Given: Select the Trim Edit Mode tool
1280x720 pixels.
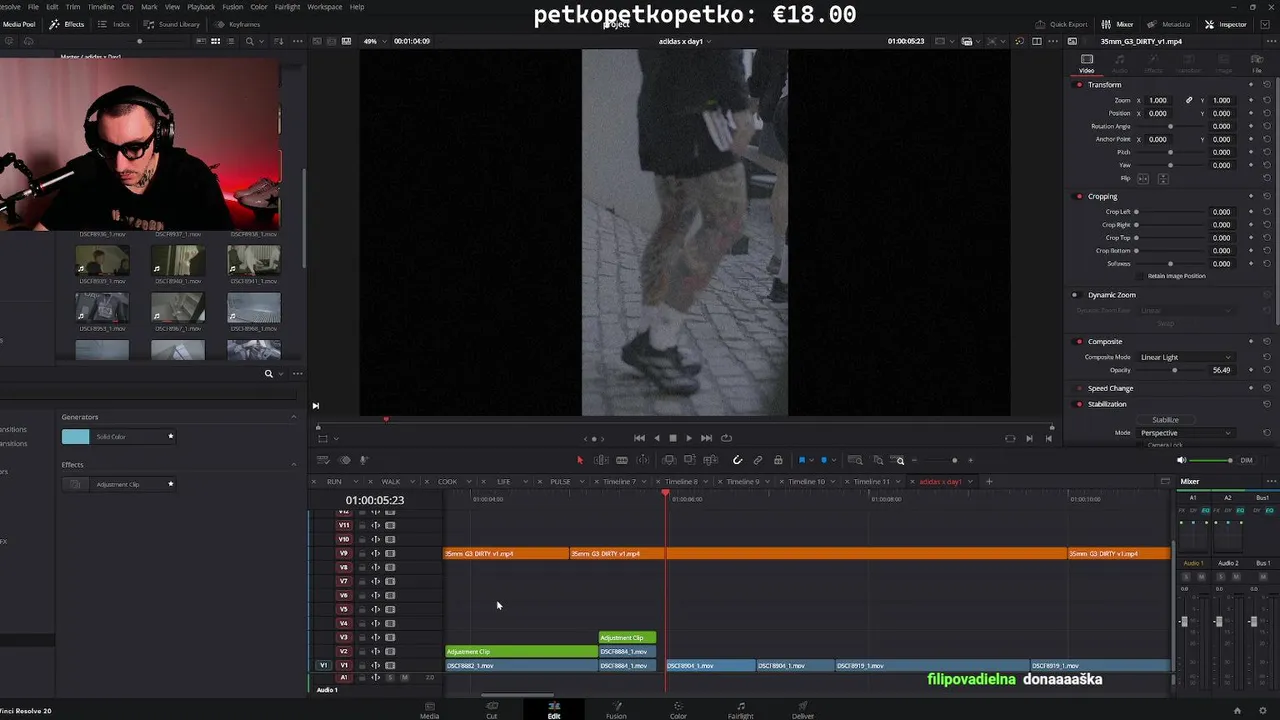Looking at the screenshot, I should tap(601, 460).
